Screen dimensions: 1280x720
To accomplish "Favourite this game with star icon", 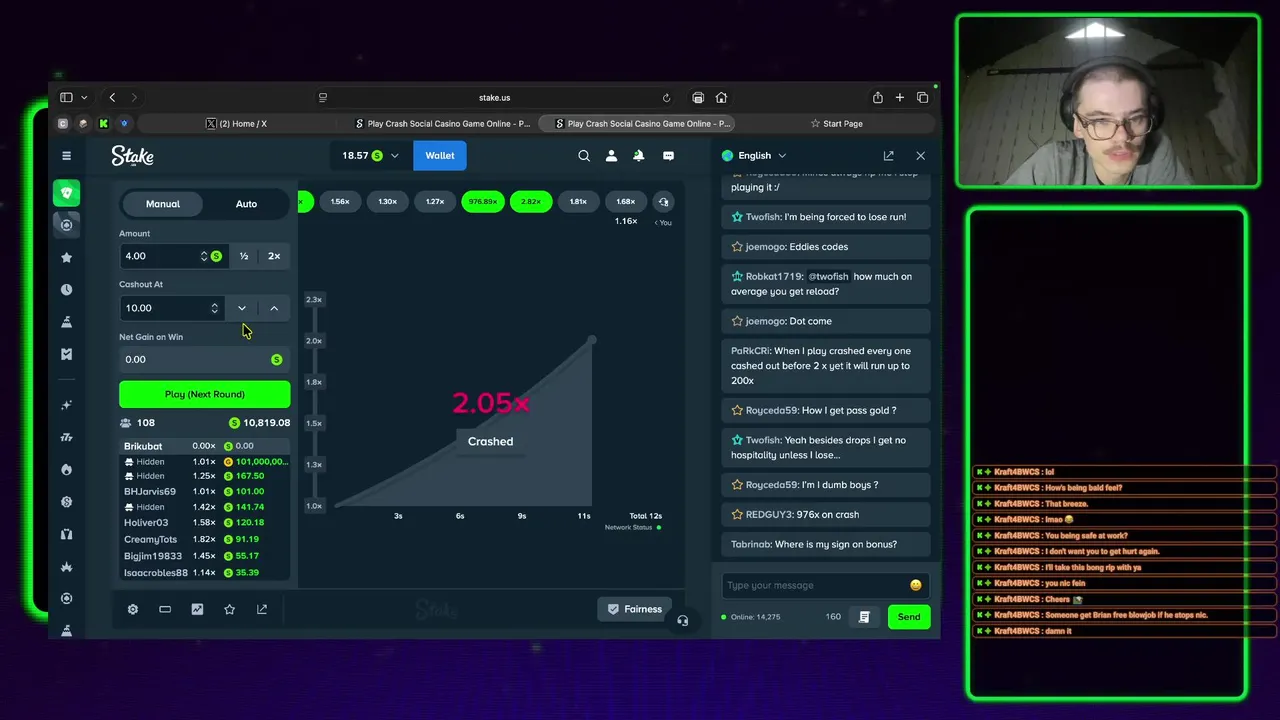I will 230,609.
